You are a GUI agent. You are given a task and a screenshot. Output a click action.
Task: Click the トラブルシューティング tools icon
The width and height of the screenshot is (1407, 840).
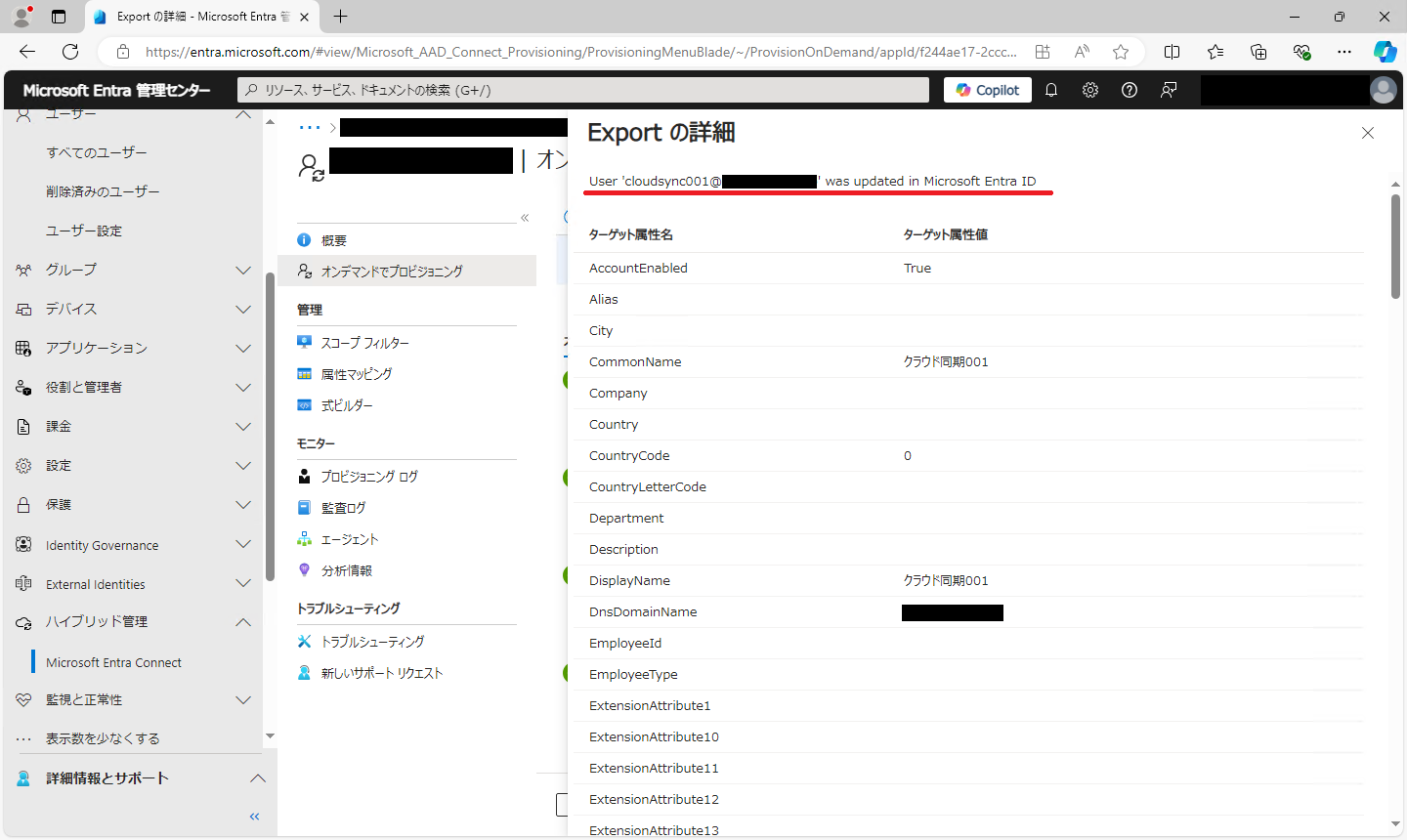point(304,642)
